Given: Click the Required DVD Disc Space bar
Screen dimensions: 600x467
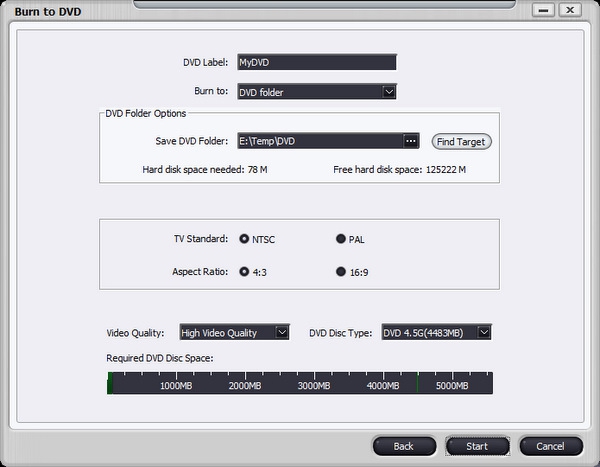Looking at the screenshot, I should [300, 383].
